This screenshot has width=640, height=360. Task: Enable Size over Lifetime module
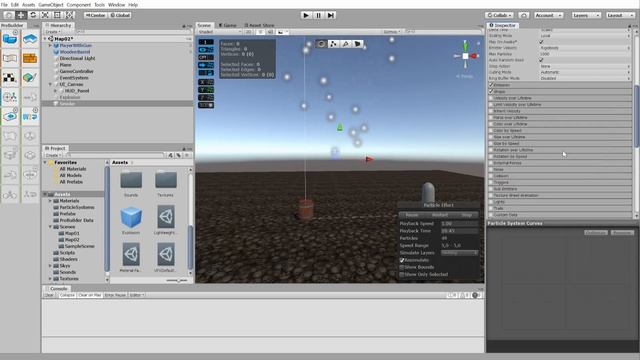coord(491,137)
